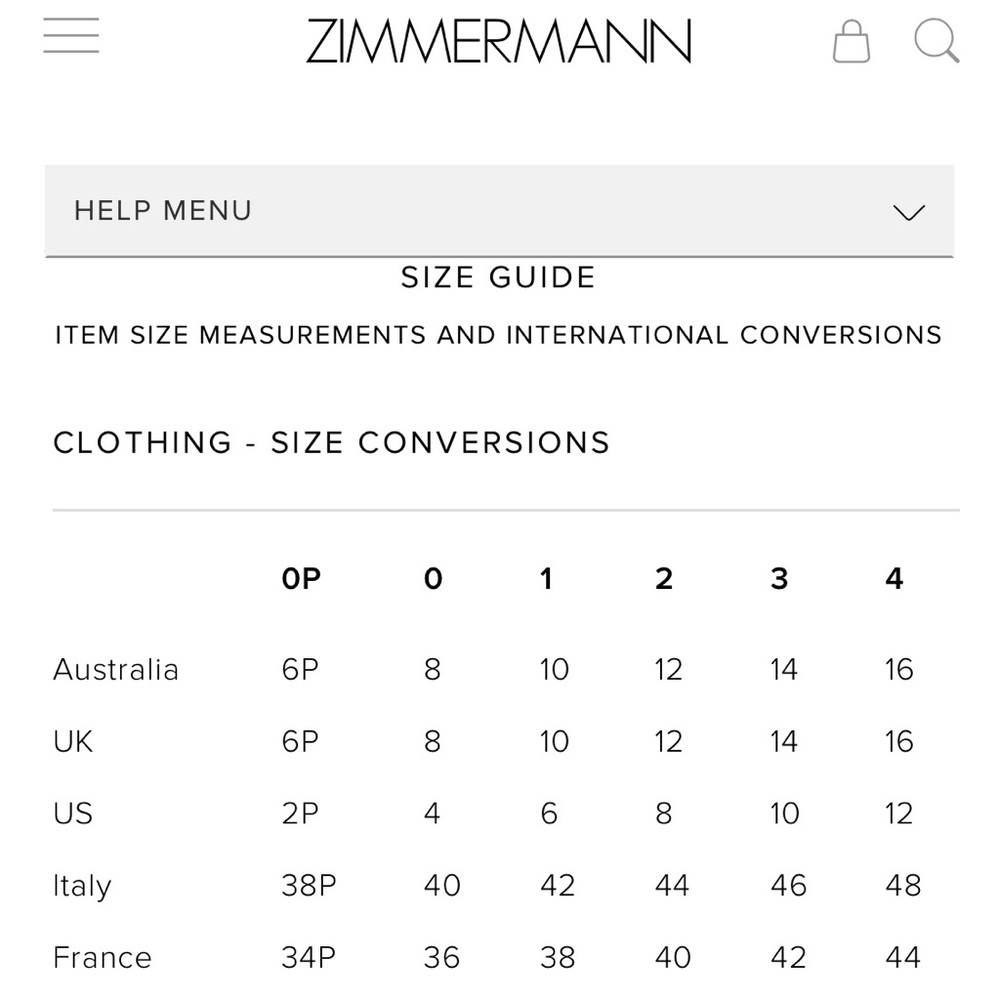Click the Australia row label
1000x1000 pixels.
(x=116, y=670)
